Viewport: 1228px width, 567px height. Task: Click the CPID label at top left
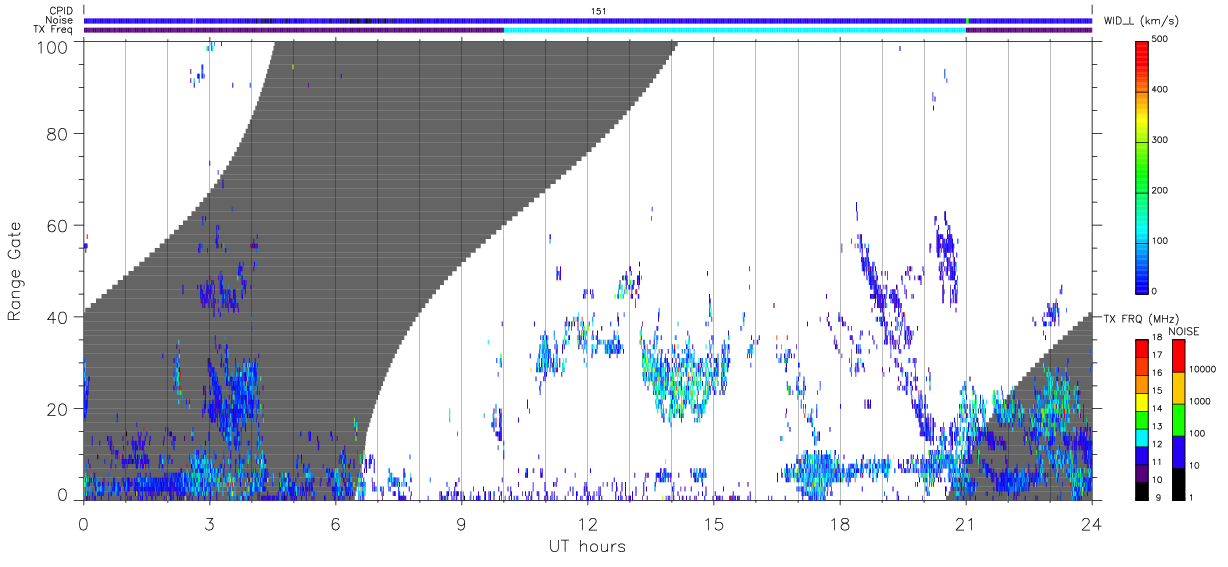(59, 11)
